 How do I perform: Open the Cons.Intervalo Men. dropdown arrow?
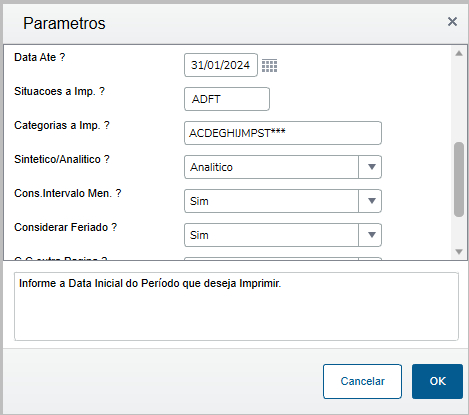pyautogui.click(x=371, y=201)
